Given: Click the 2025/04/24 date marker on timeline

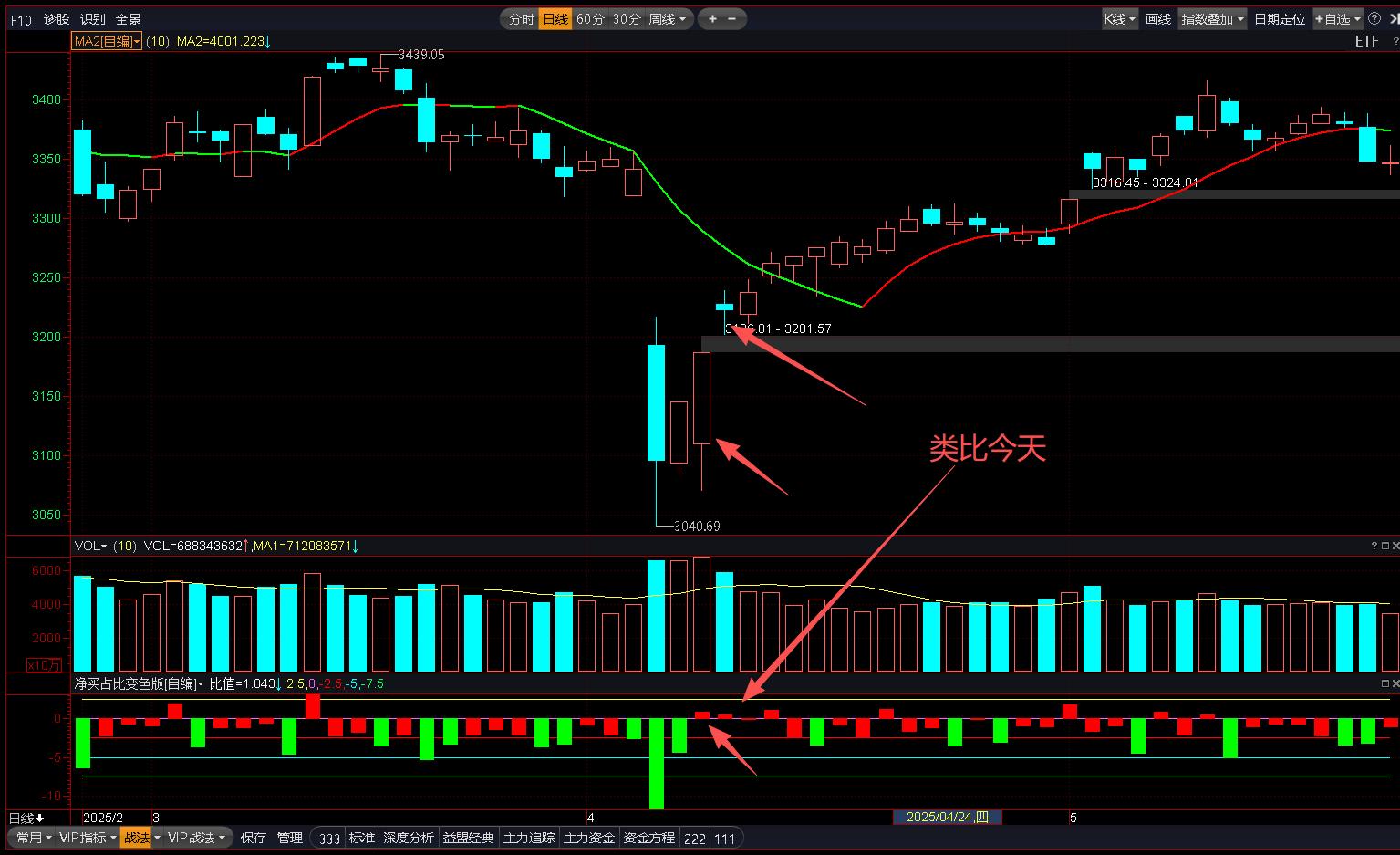Looking at the screenshot, I should point(947,817).
